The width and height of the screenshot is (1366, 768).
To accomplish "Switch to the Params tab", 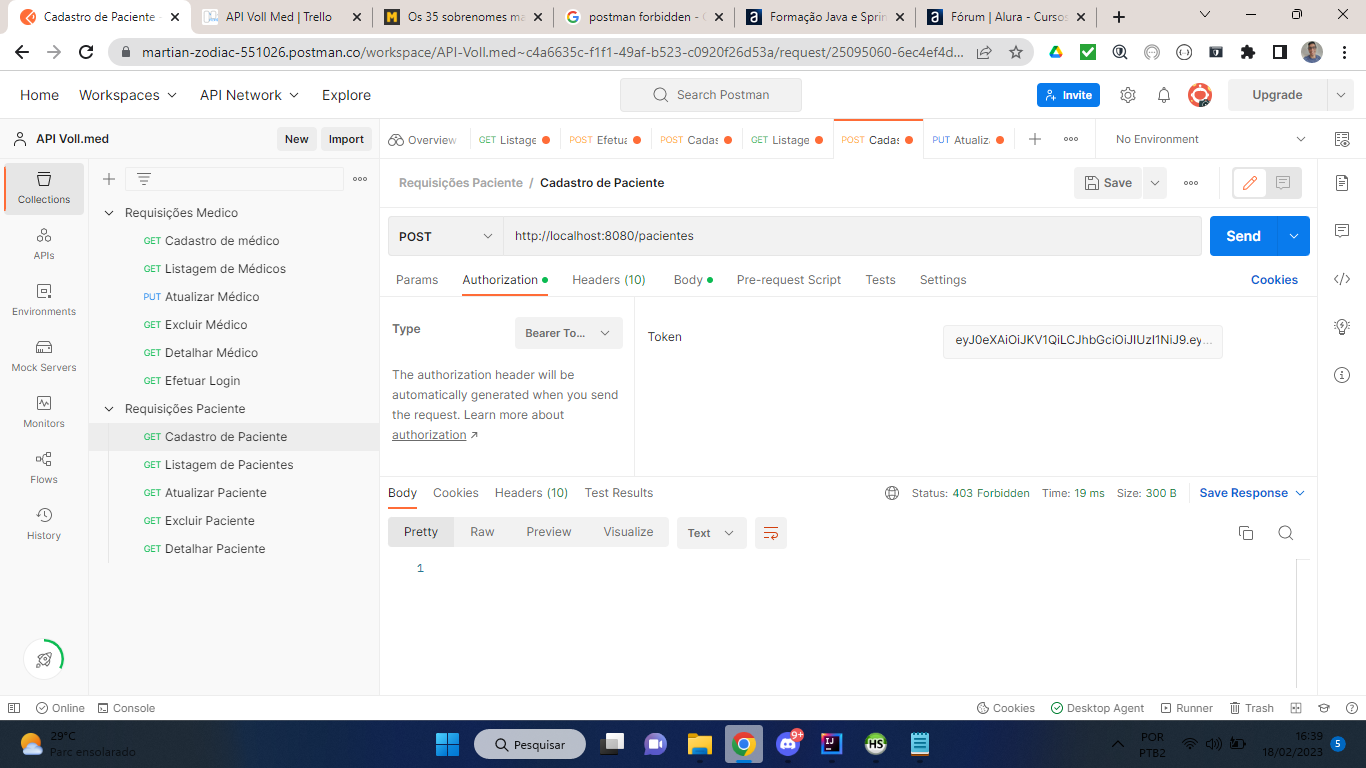I will (417, 280).
